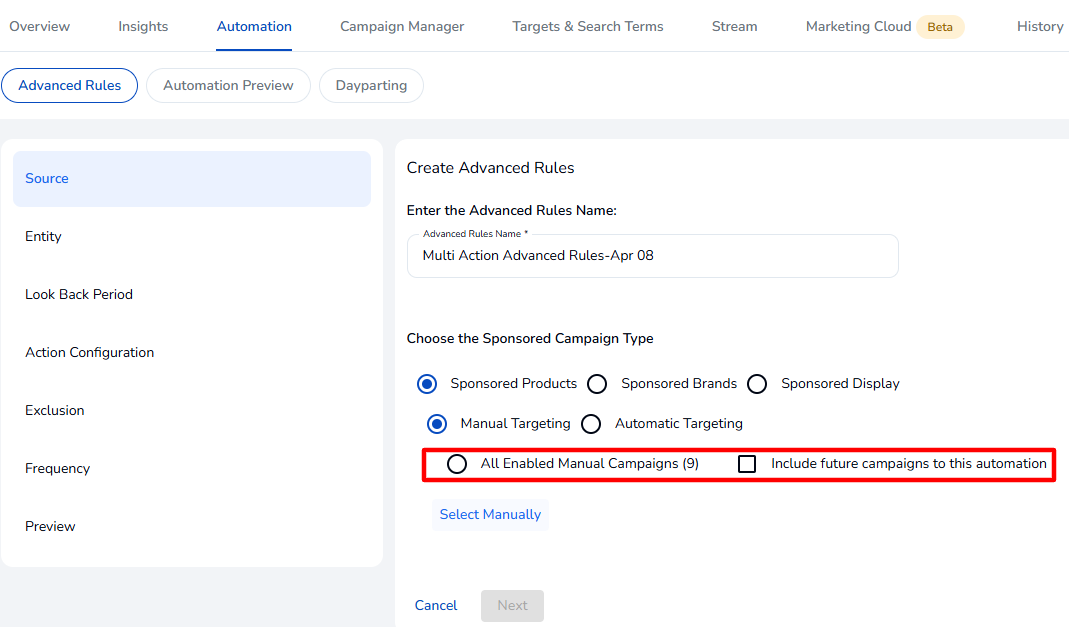The image size is (1069, 627).
Task: Jump to the Look Back Period step
Action: coord(79,295)
